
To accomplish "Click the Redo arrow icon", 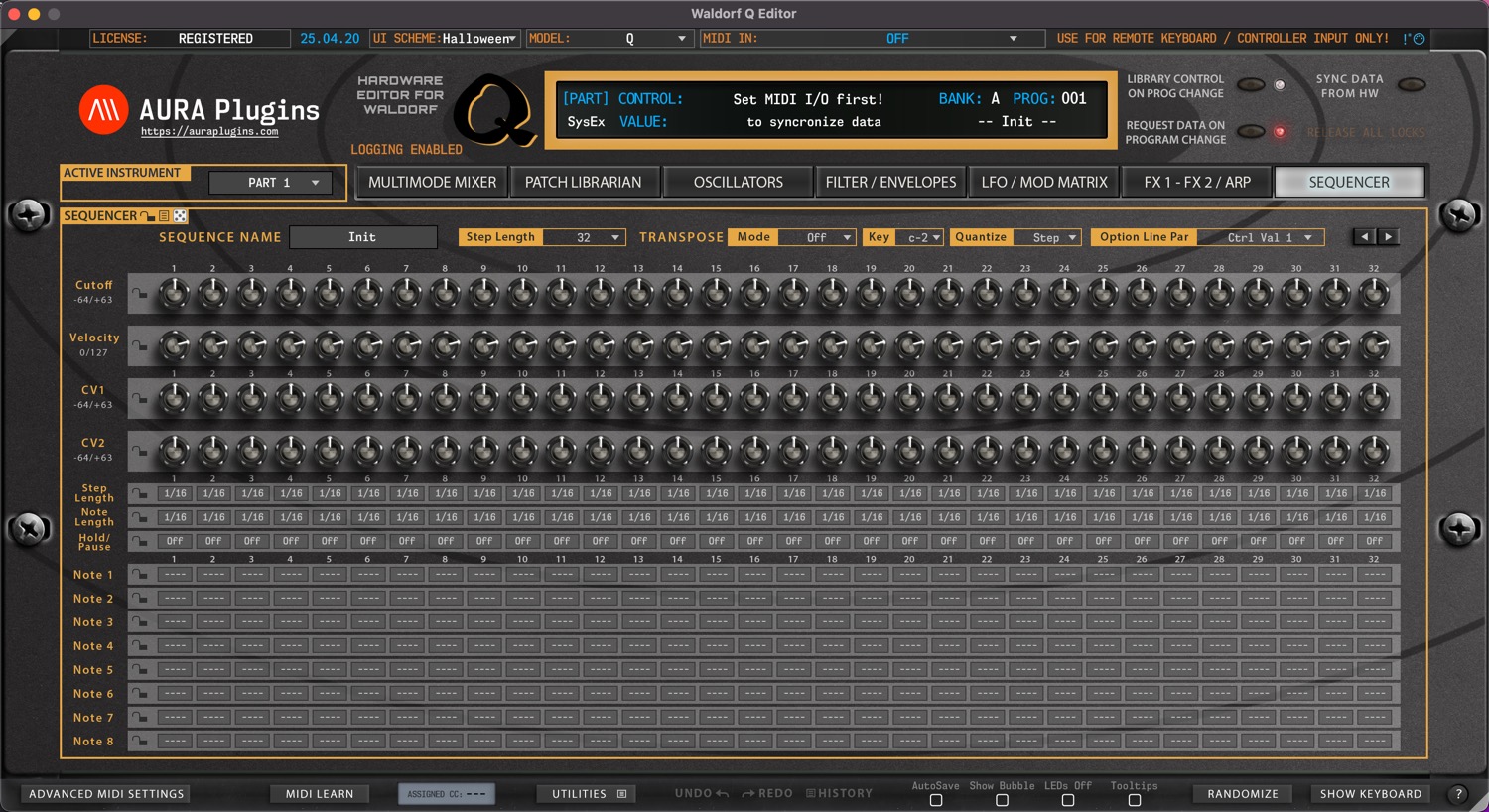I will coord(748,793).
